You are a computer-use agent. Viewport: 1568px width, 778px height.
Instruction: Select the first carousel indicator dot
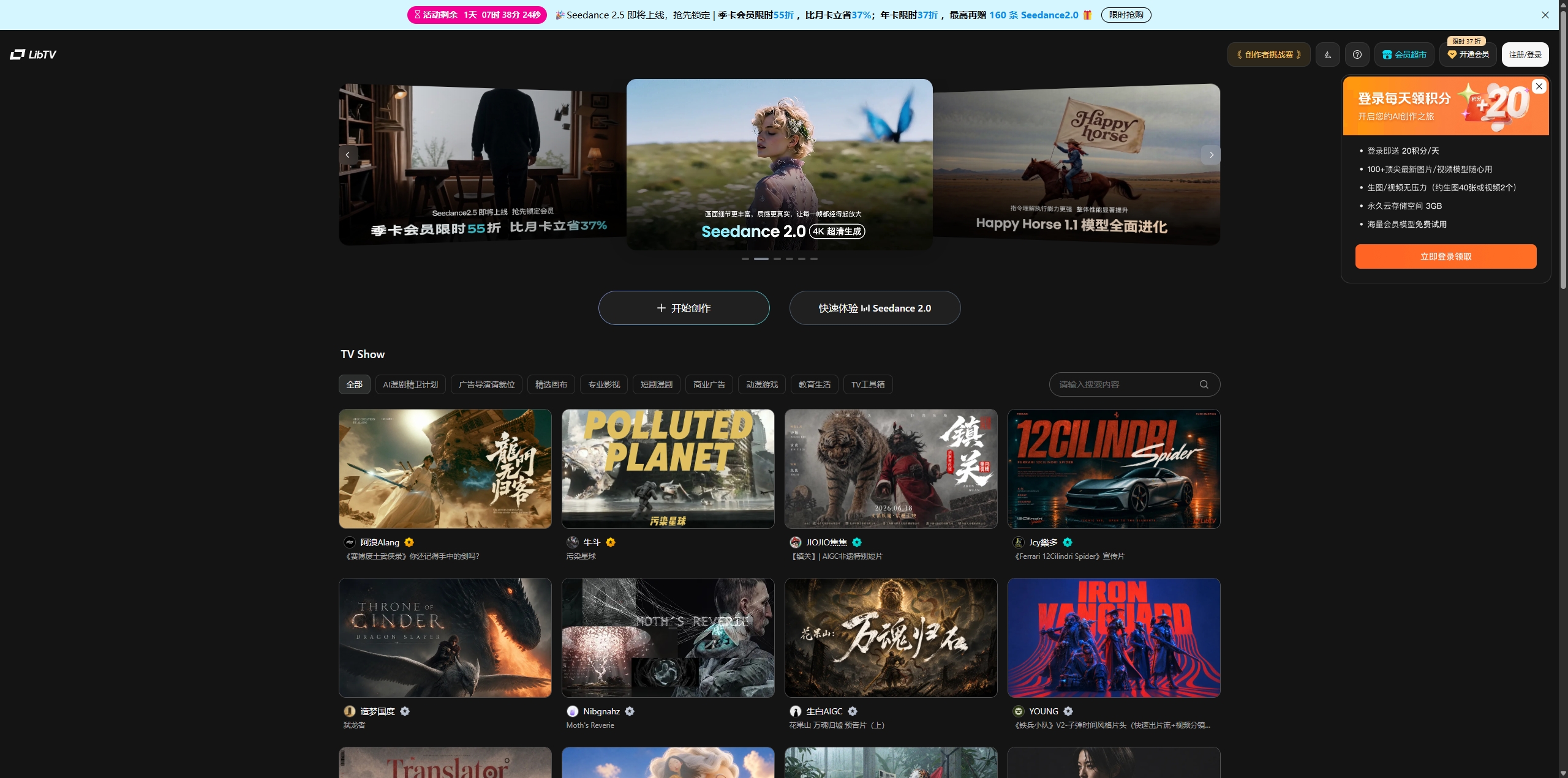(745, 259)
